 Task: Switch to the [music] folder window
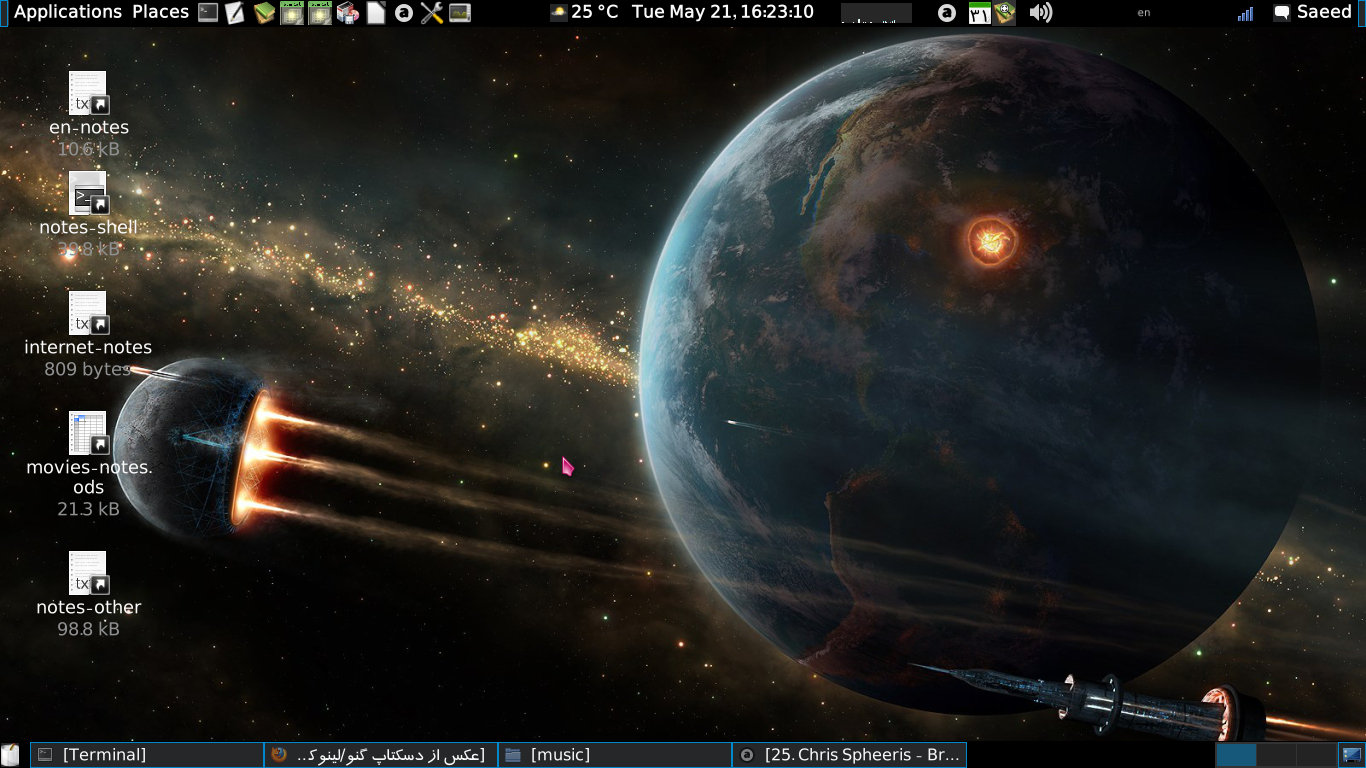pos(615,755)
